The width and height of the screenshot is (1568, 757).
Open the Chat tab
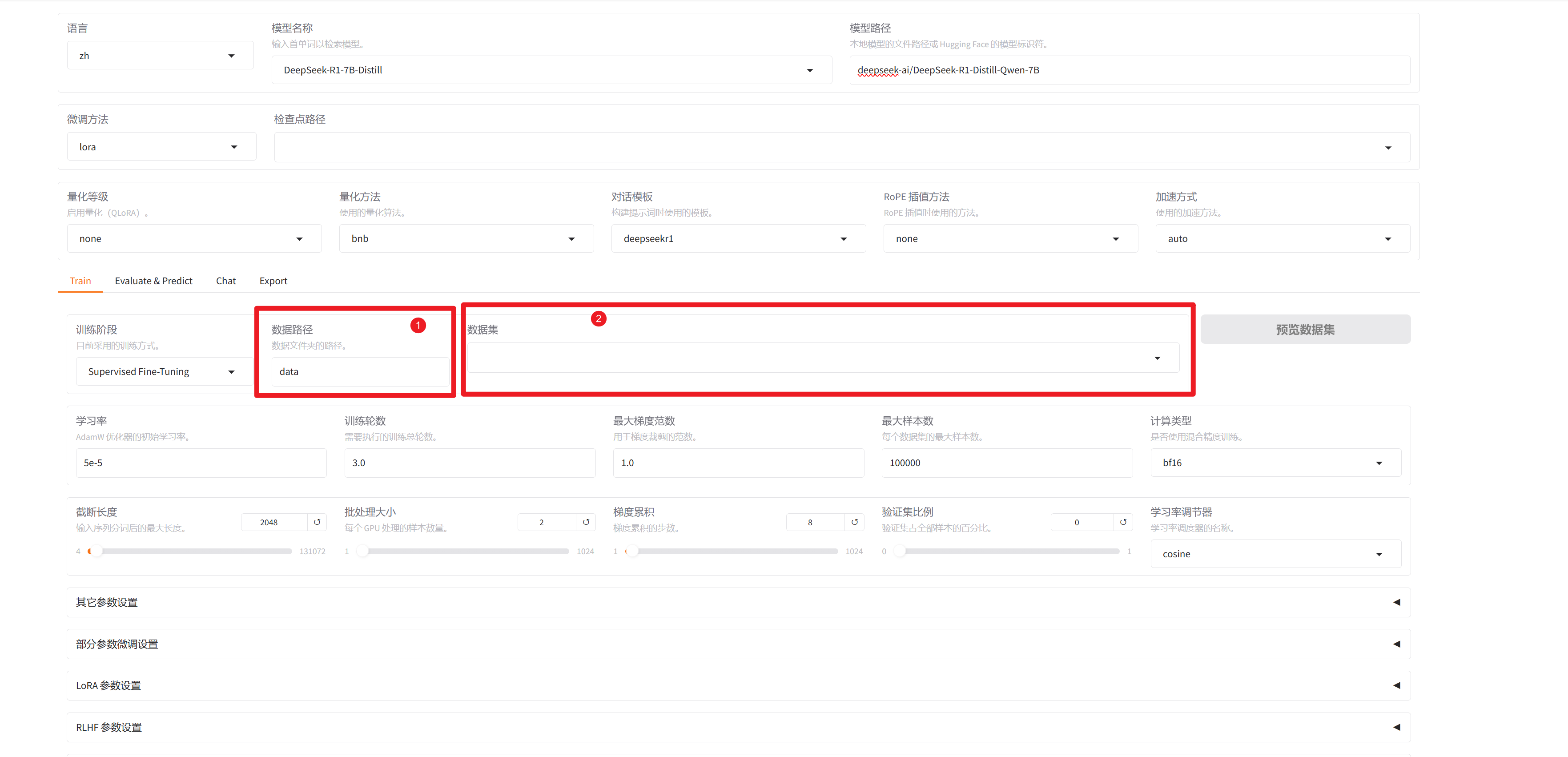(x=225, y=281)
